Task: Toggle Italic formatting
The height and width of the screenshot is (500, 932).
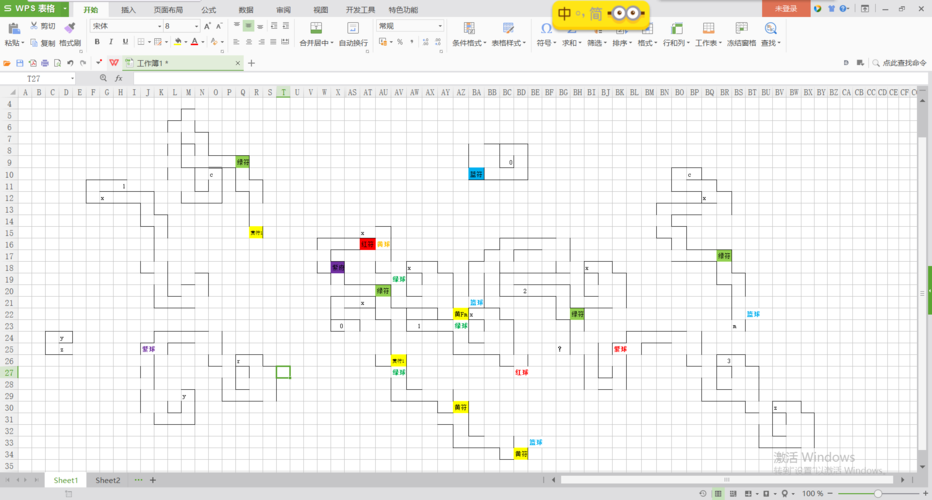Action: click(111, 42)
